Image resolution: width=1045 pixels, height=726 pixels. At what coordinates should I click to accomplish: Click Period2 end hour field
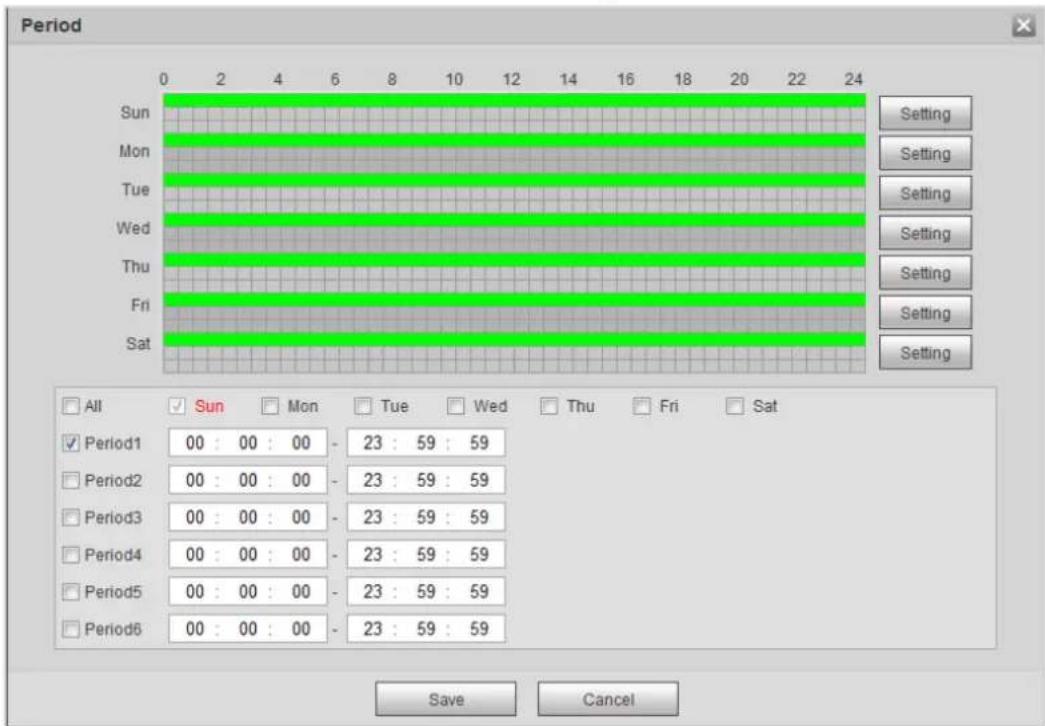pos(373,481)
